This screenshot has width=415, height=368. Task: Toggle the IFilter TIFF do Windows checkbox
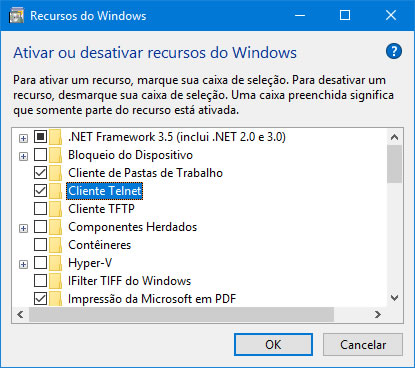pyautogui.click(x=40, y=281)
